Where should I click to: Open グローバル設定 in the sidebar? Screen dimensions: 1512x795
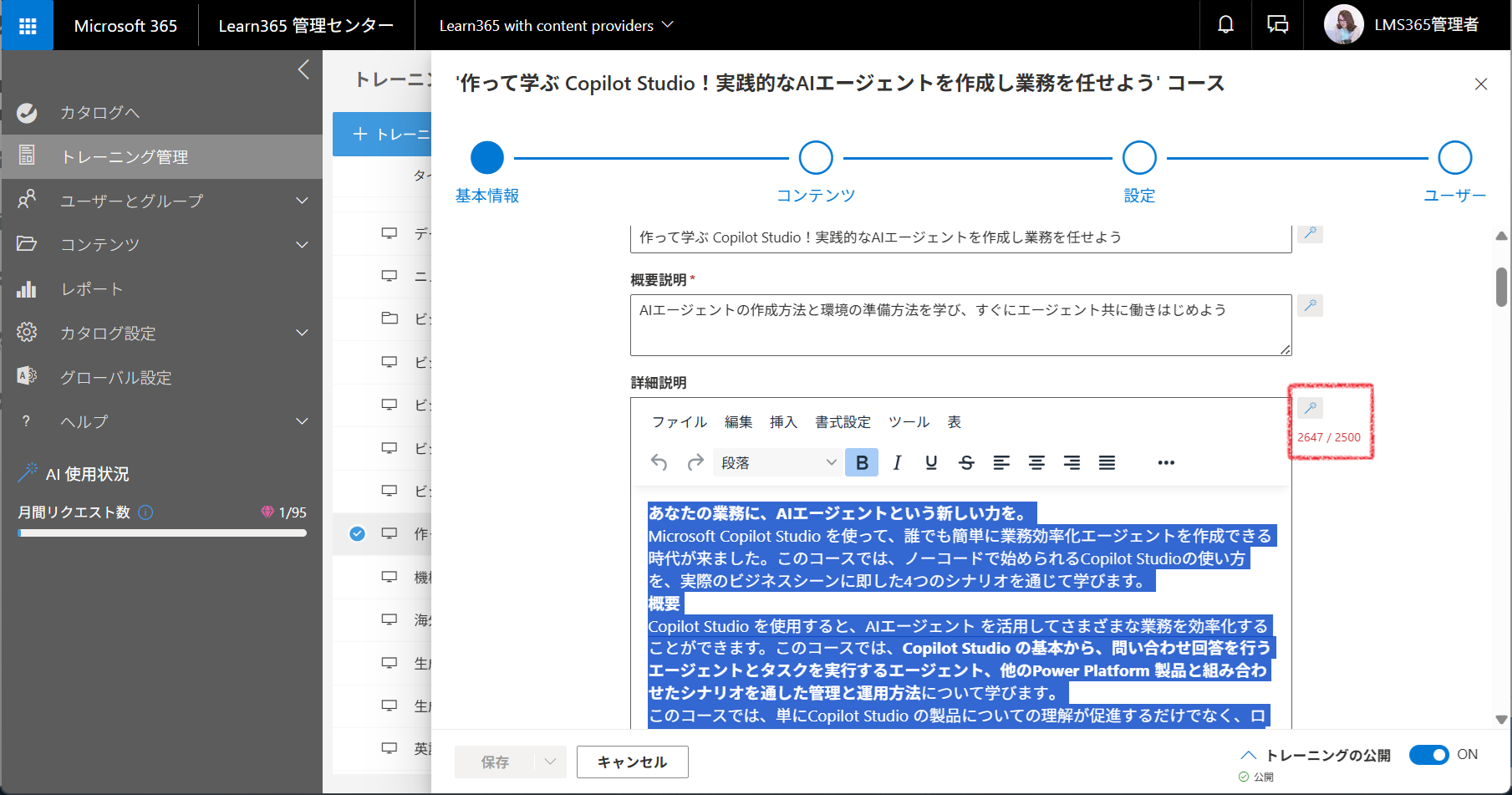click(x=161, y=377)
